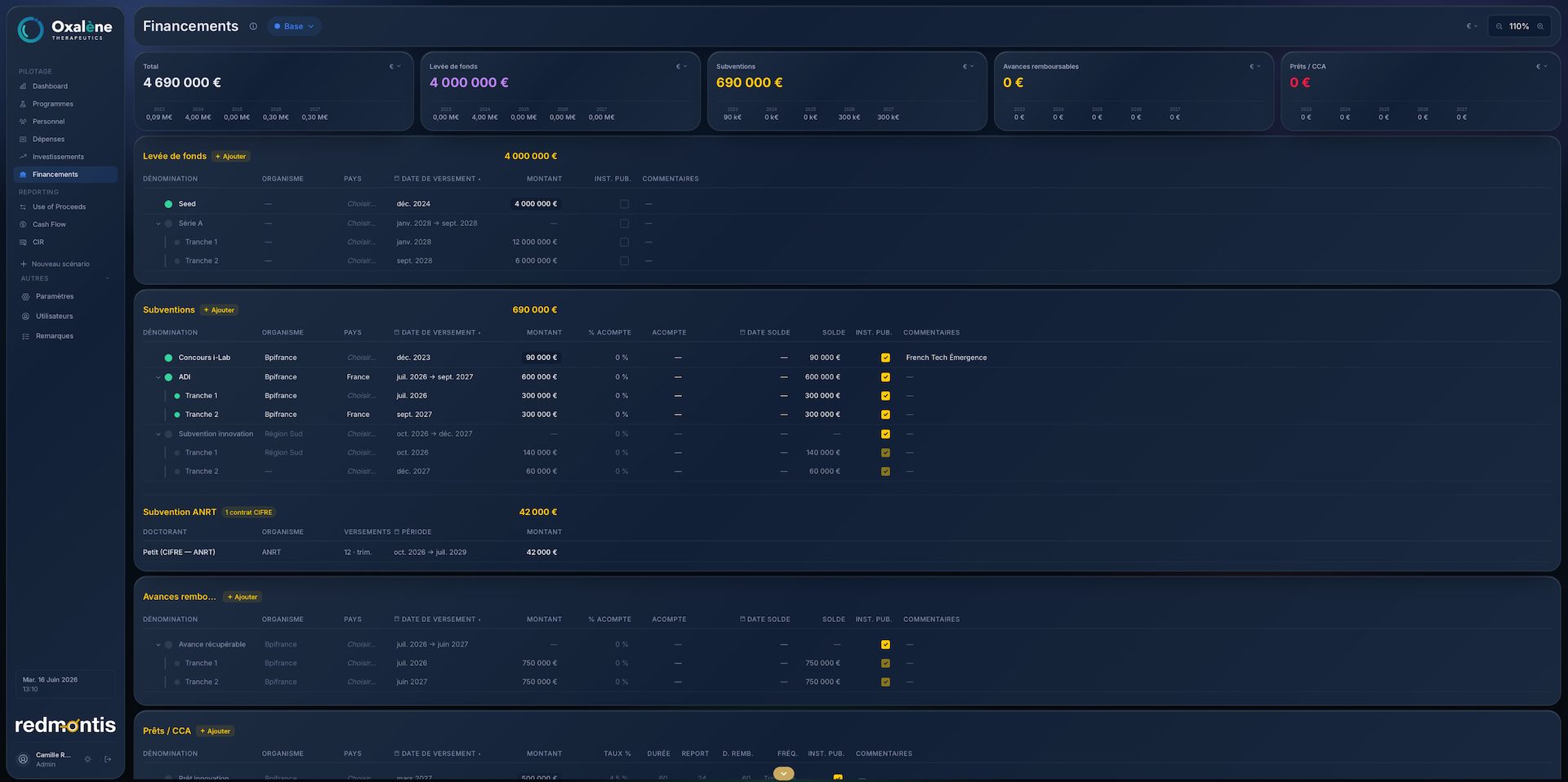Check the Inst. Pub. box for Série A

coord(624,224)
